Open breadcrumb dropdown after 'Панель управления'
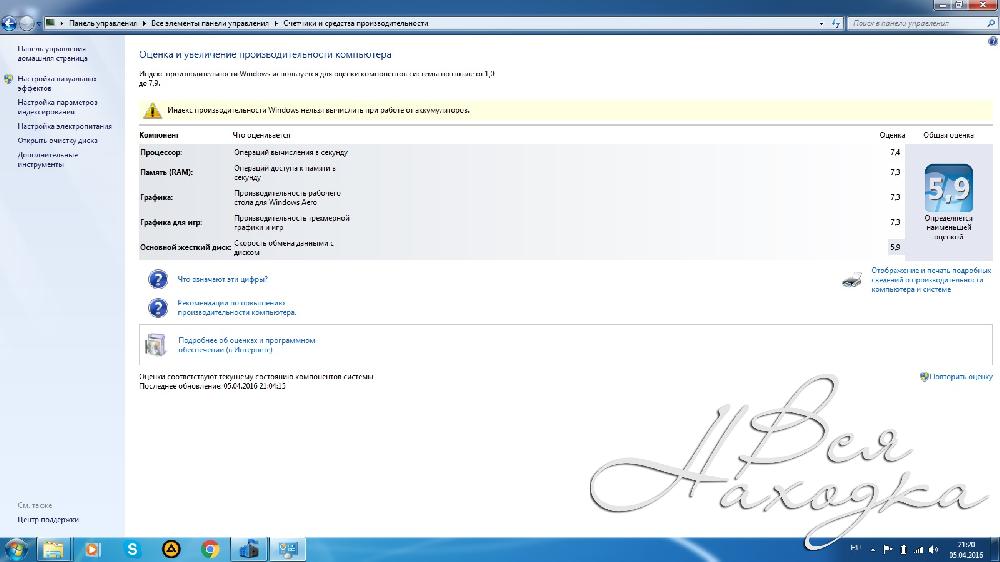Screen dimensions: 1000x562 [x=143, y=23]
